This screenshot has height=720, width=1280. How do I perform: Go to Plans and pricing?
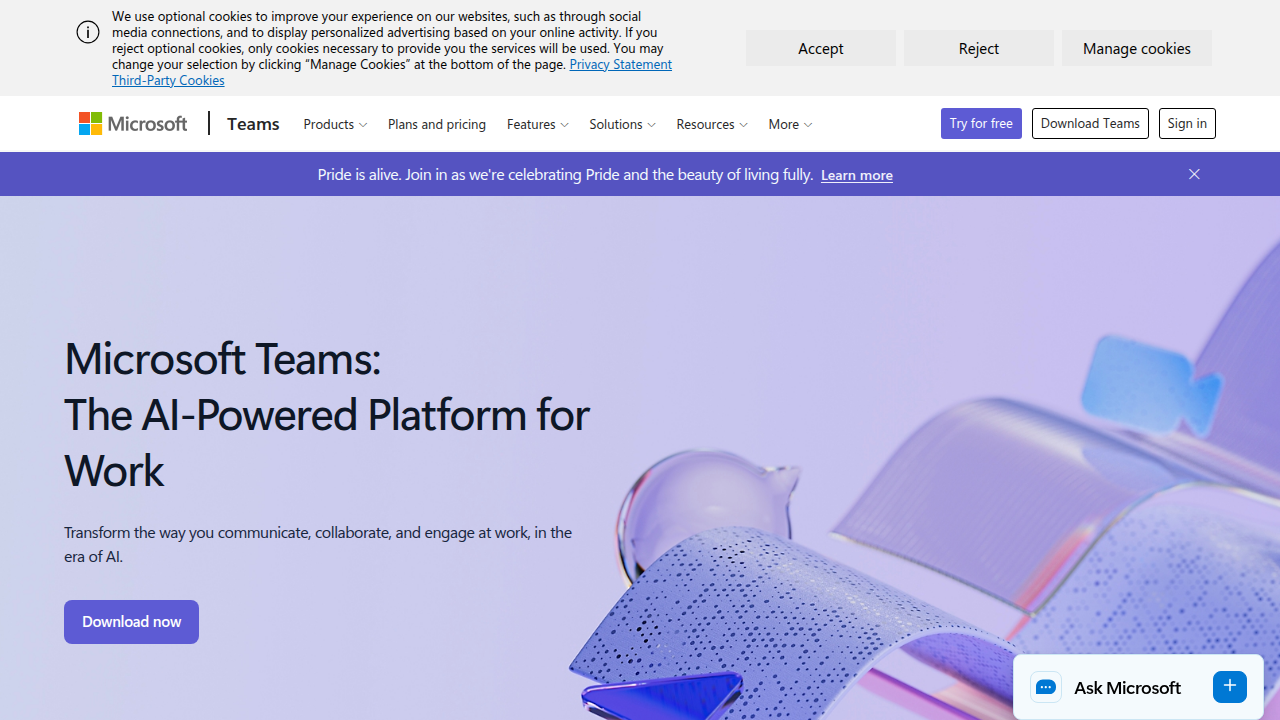(x=437, y=124)
